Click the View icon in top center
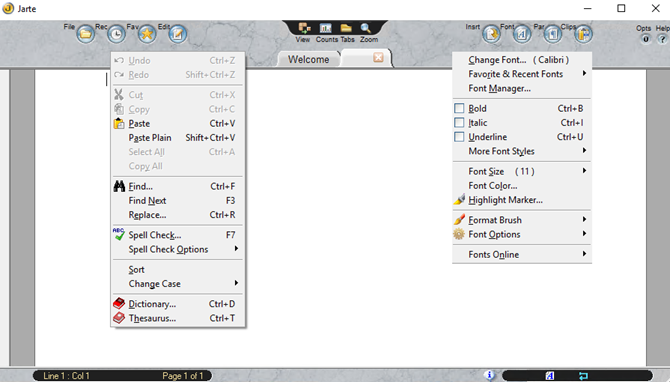The width and height of the screenshot is (670, 382). tap(304, 28)
